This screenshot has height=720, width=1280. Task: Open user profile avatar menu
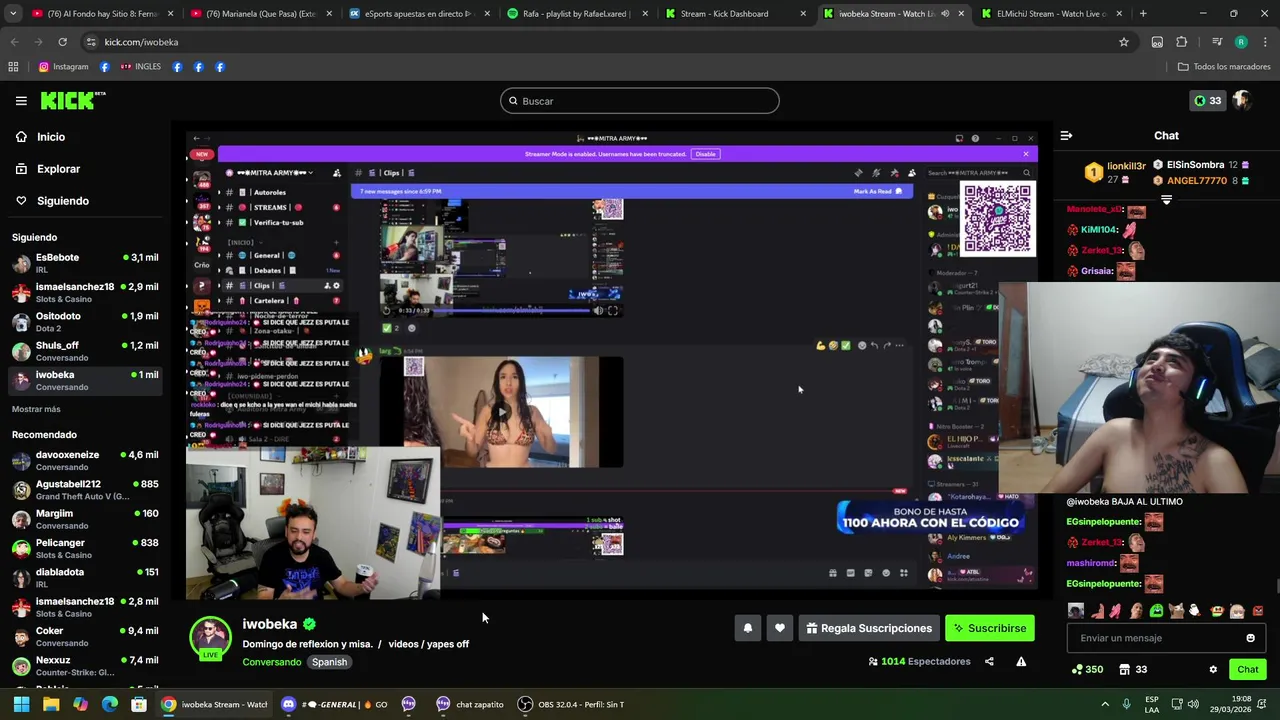pyautogui.click(x=1242, y=101)
